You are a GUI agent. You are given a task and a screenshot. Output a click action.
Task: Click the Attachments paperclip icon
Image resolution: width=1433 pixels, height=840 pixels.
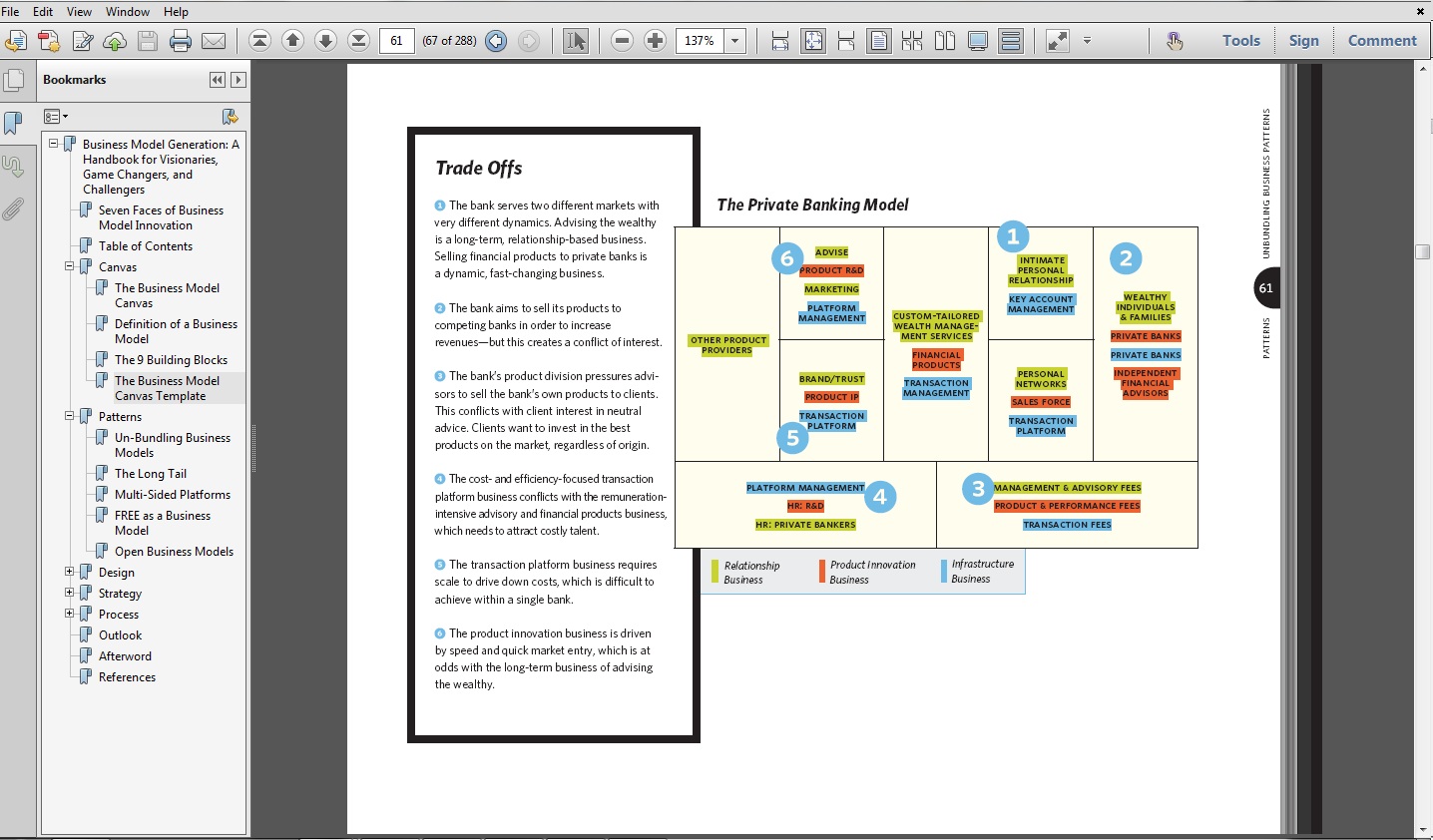(x=14, y=210)
